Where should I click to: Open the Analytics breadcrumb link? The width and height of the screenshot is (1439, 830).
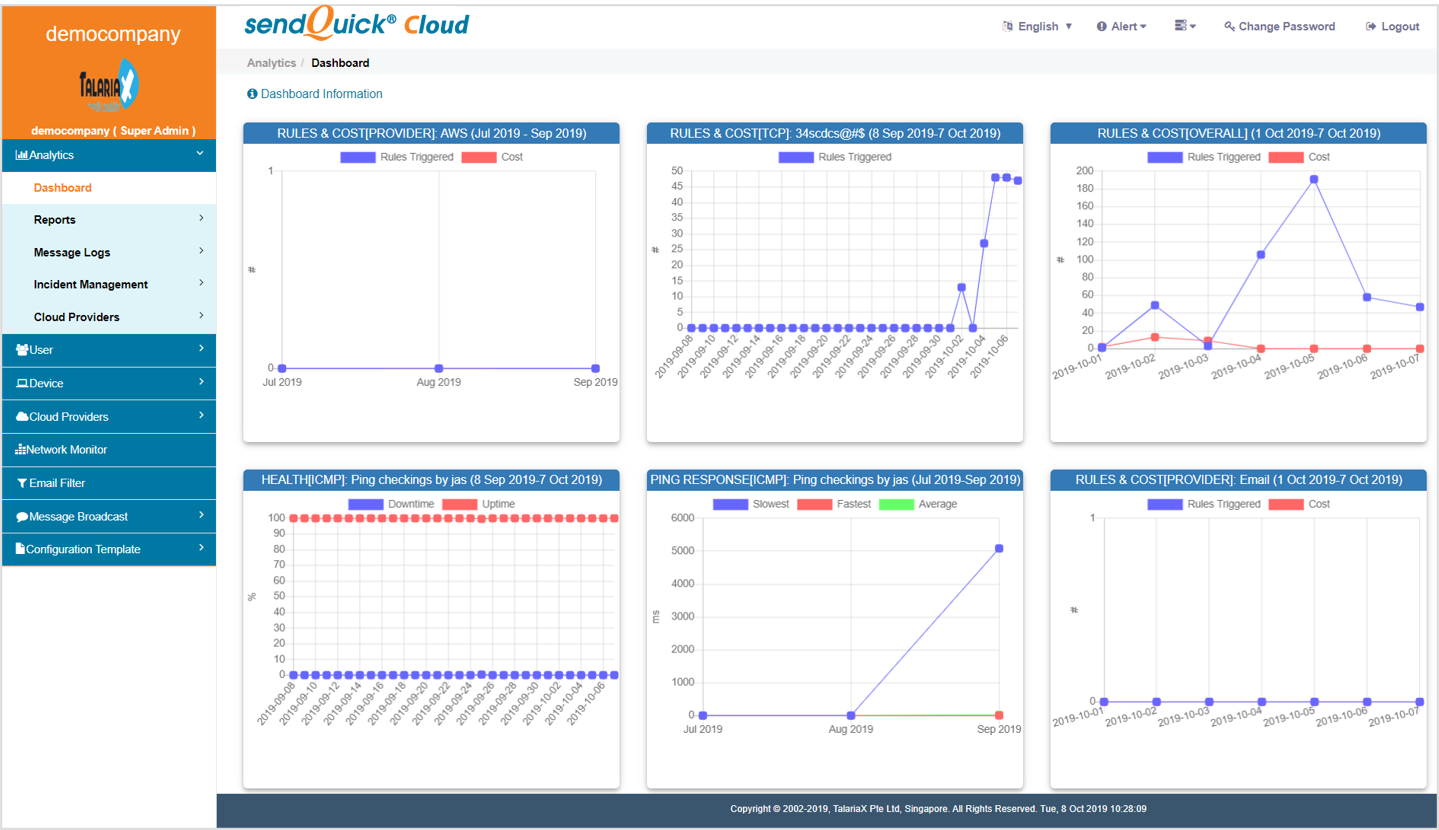pos(271,62)
